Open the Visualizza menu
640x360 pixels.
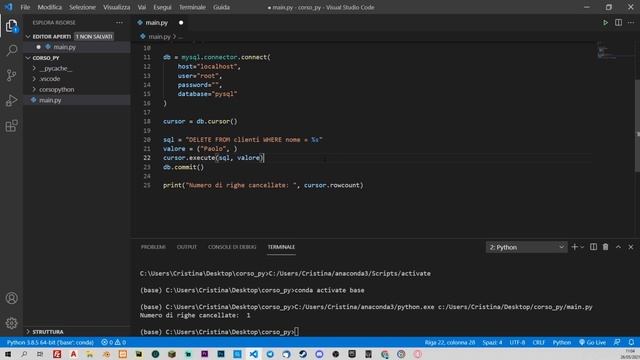117,7
